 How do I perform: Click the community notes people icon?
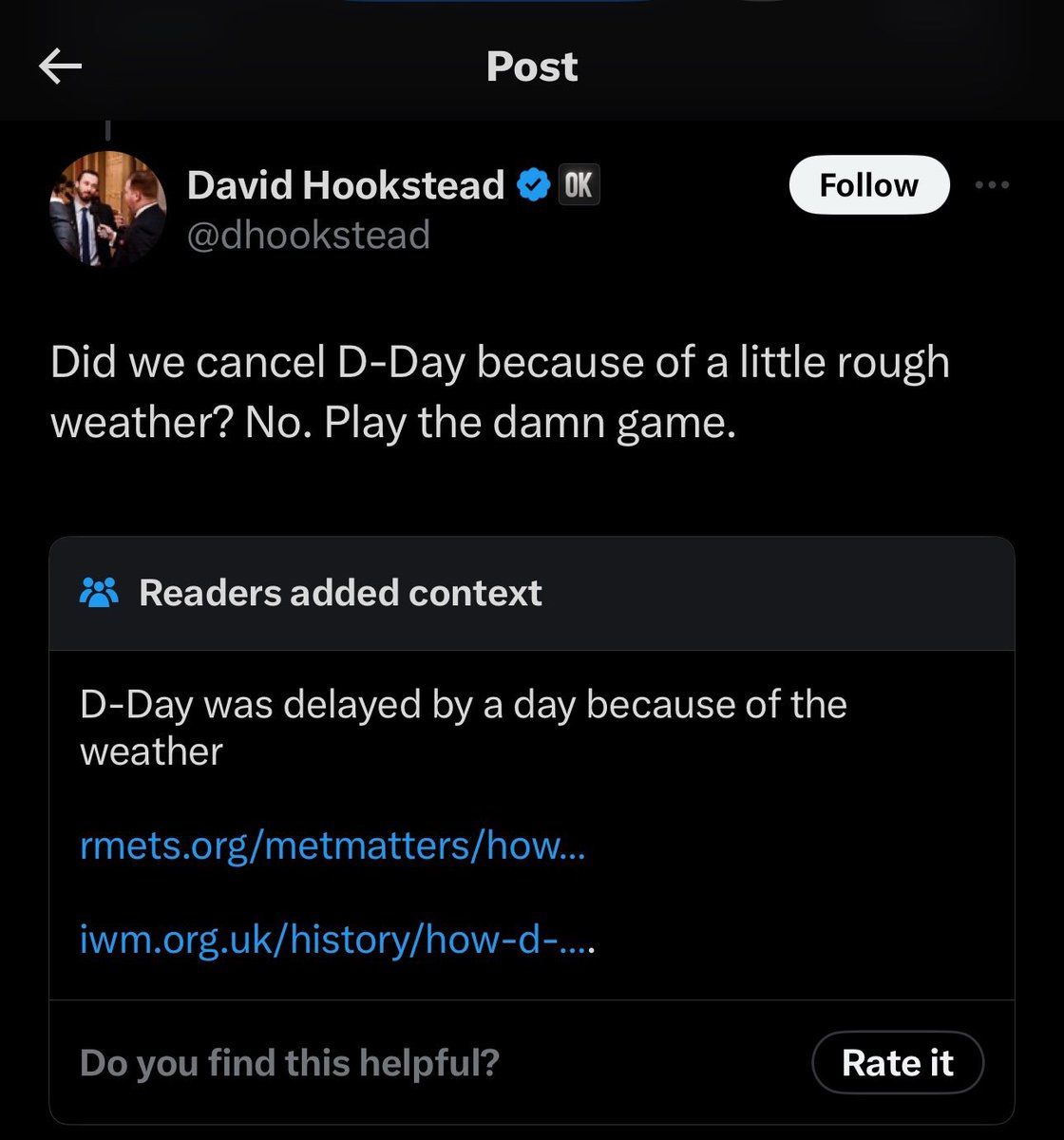point(99,593)
